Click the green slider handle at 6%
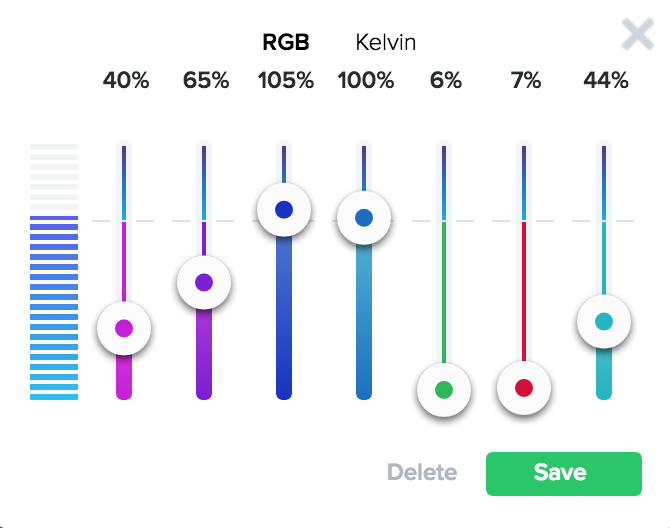Screen dimensions: 670x528 444,389
